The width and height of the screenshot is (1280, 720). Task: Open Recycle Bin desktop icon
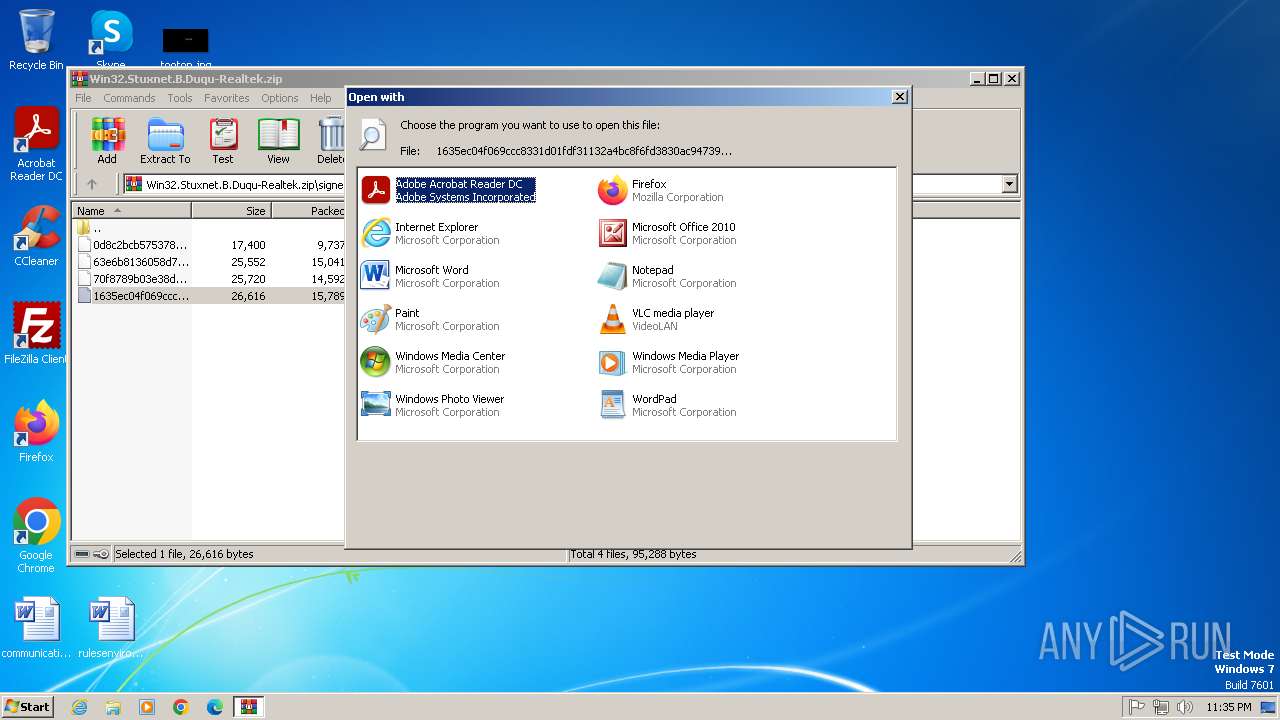pyautogui.click(x=36, y=40)
